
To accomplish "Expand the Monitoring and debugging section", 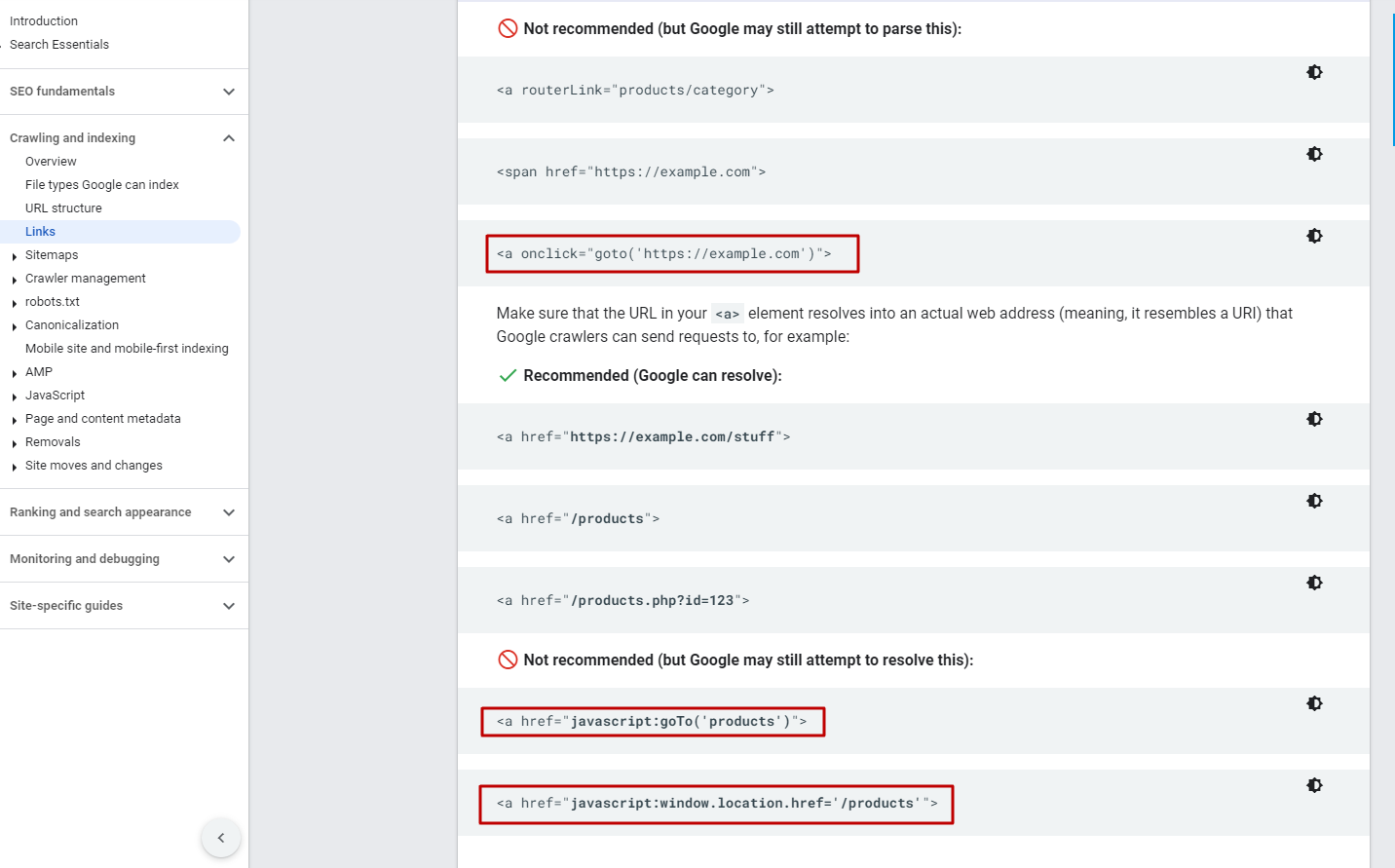I will tap(229, 559).
